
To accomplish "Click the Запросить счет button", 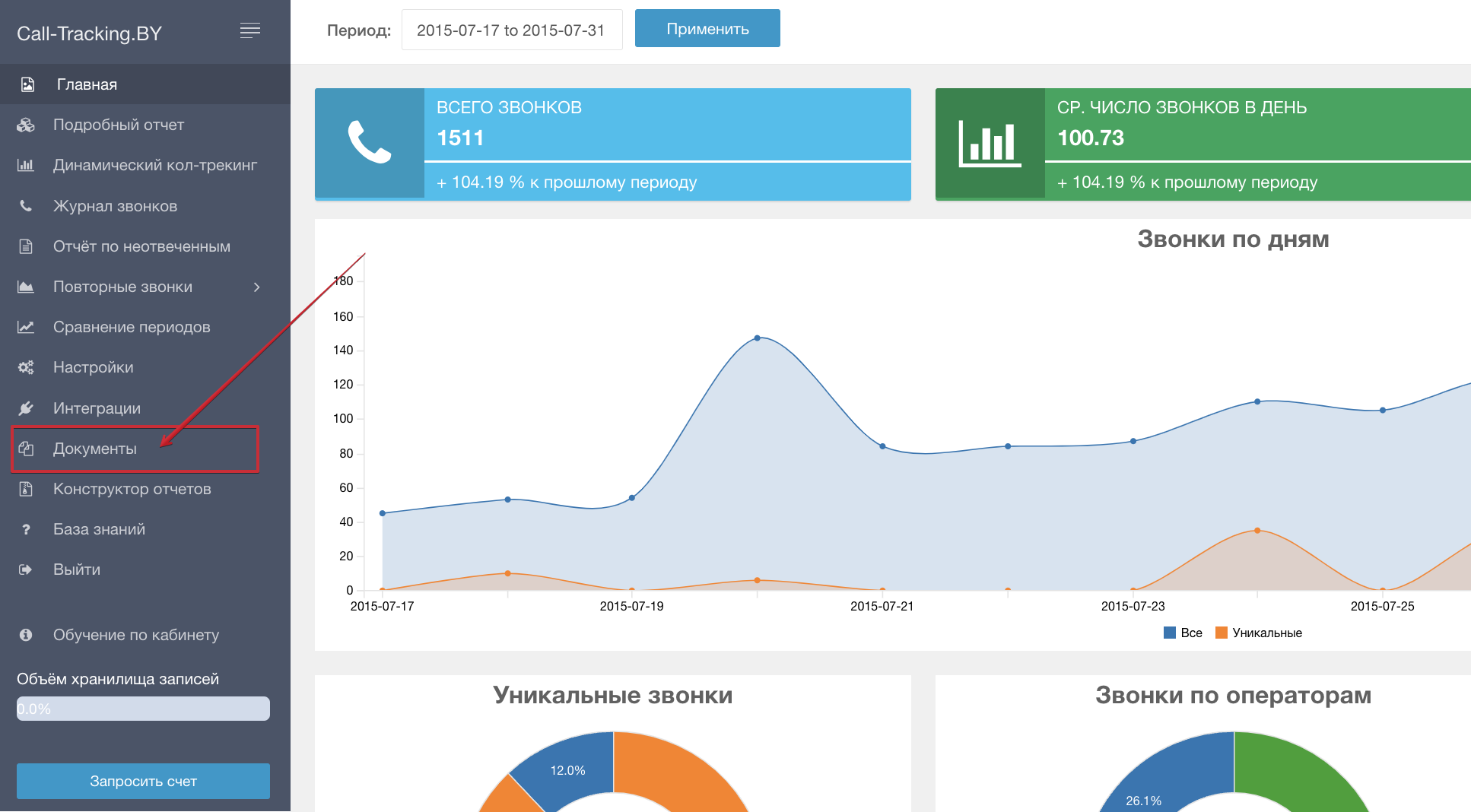I will (143, 781).
